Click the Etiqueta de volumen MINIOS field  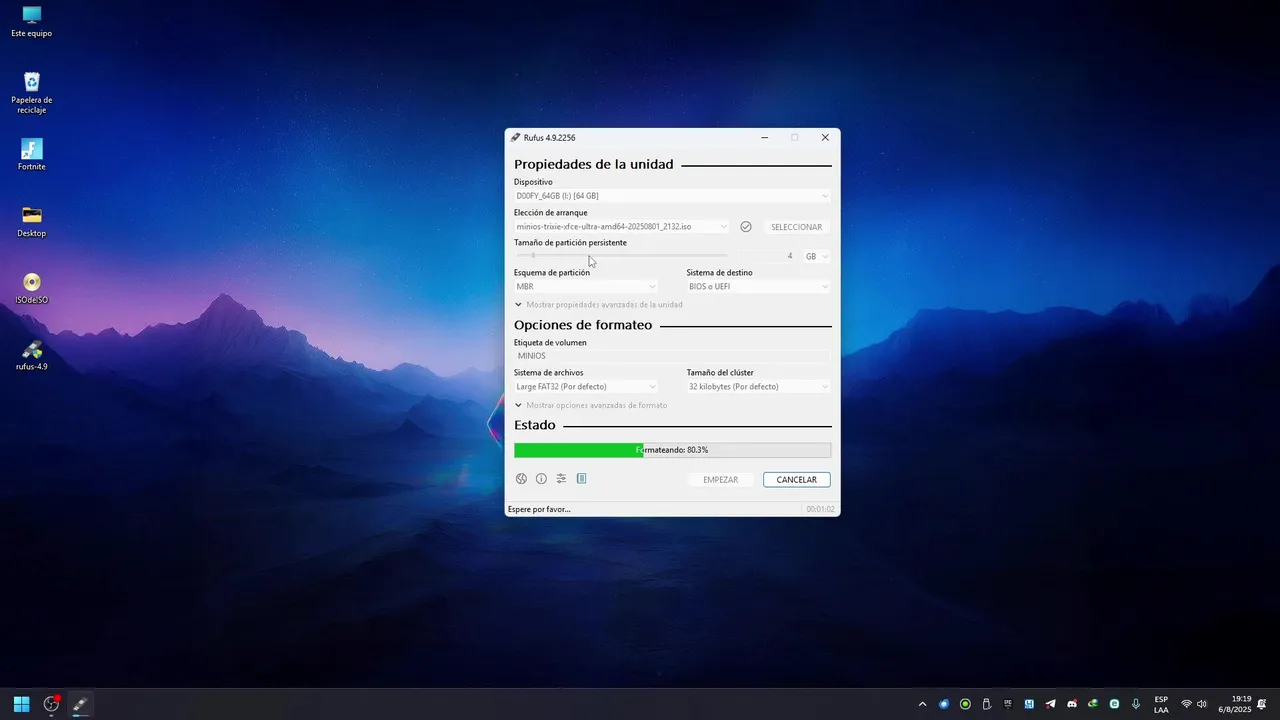click(x=672, y=356)
